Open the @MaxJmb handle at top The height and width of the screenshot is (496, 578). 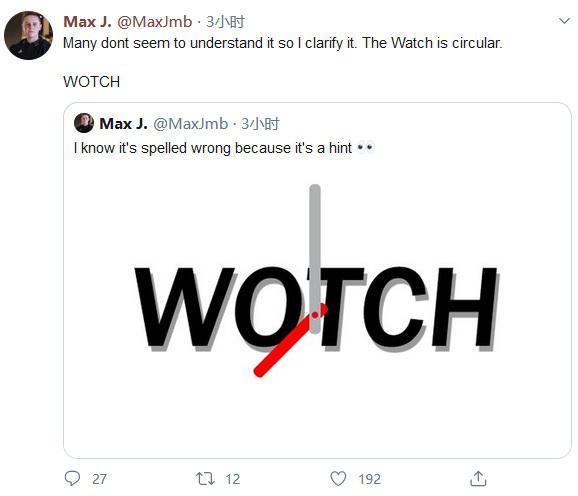click(x=154, y=22)
